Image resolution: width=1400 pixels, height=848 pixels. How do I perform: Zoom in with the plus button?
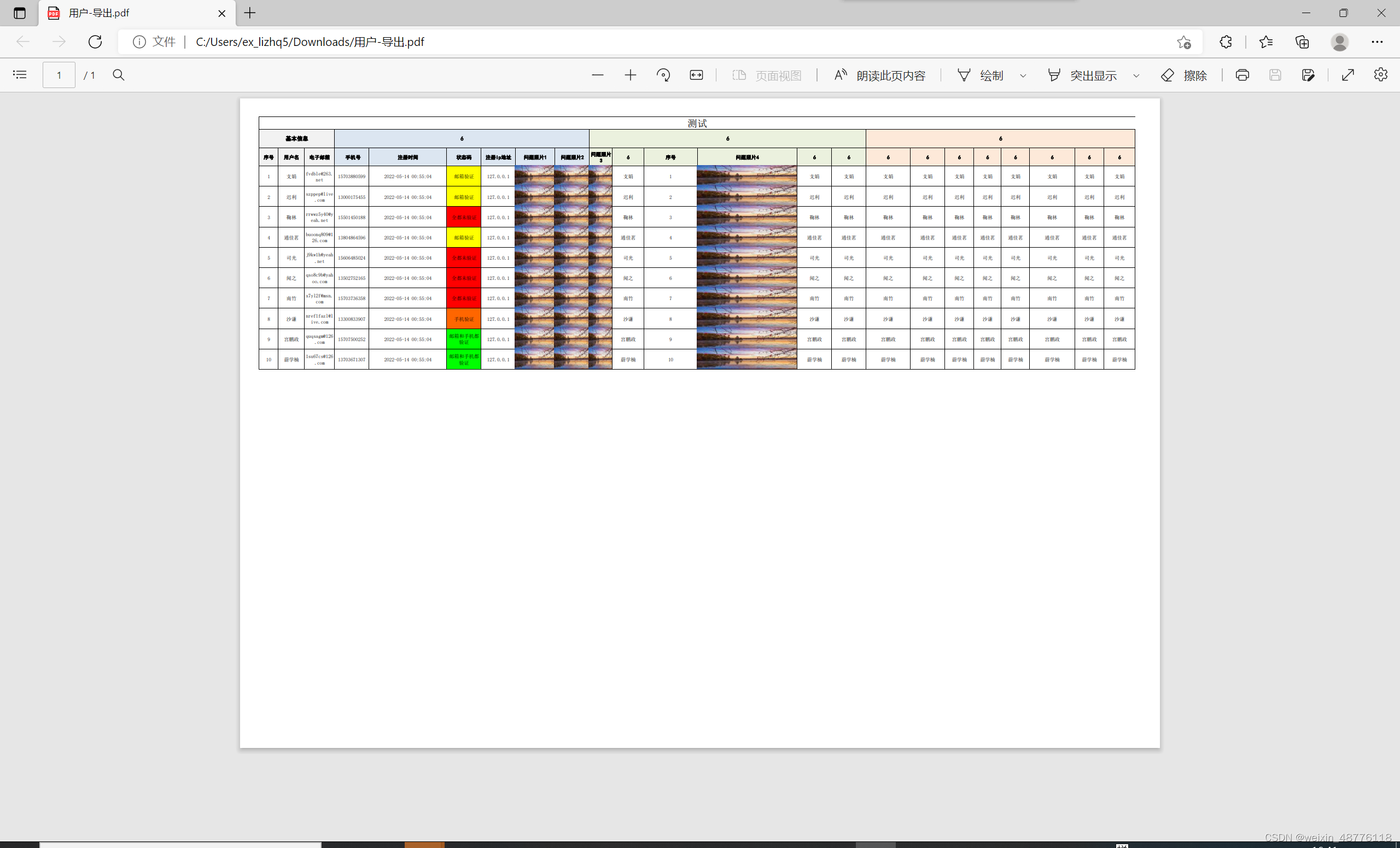point(630,75)
